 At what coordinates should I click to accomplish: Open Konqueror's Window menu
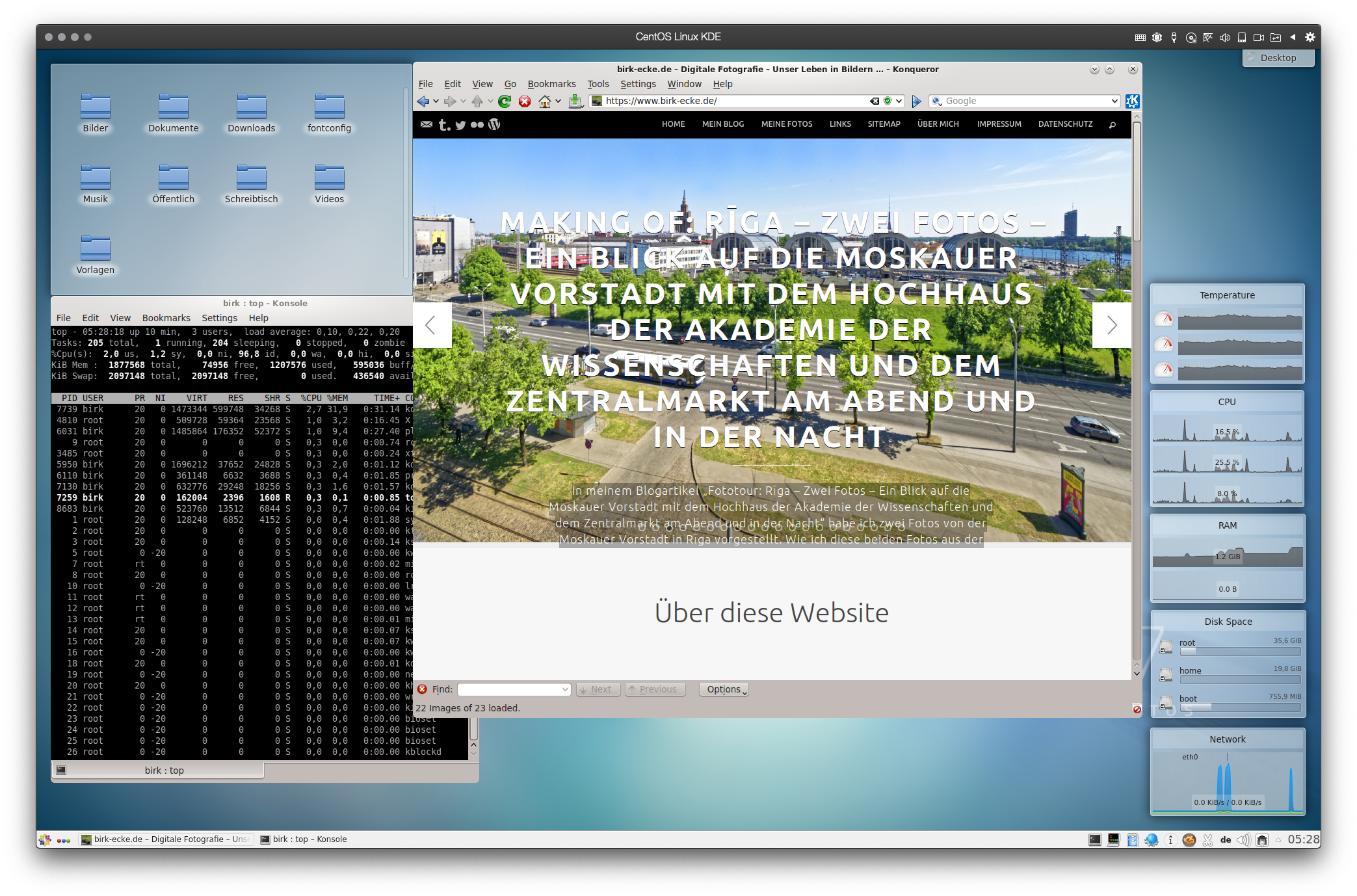pos(684,84)
